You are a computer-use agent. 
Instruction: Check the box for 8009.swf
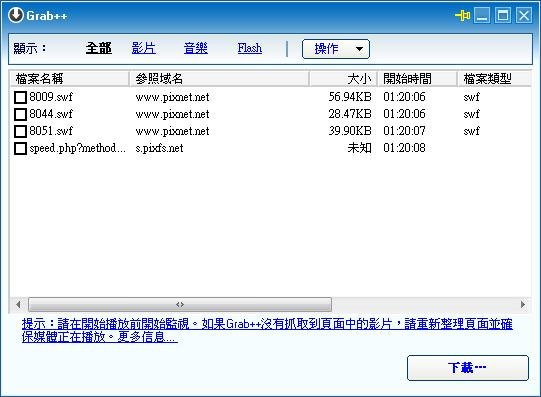tap(20, 97)
